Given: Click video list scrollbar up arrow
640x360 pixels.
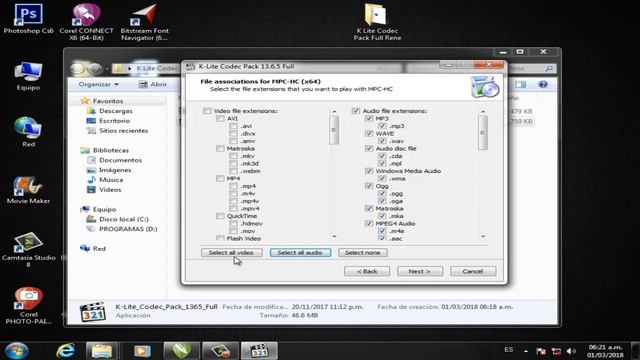Looking at the screenshot, I should 334,111.
